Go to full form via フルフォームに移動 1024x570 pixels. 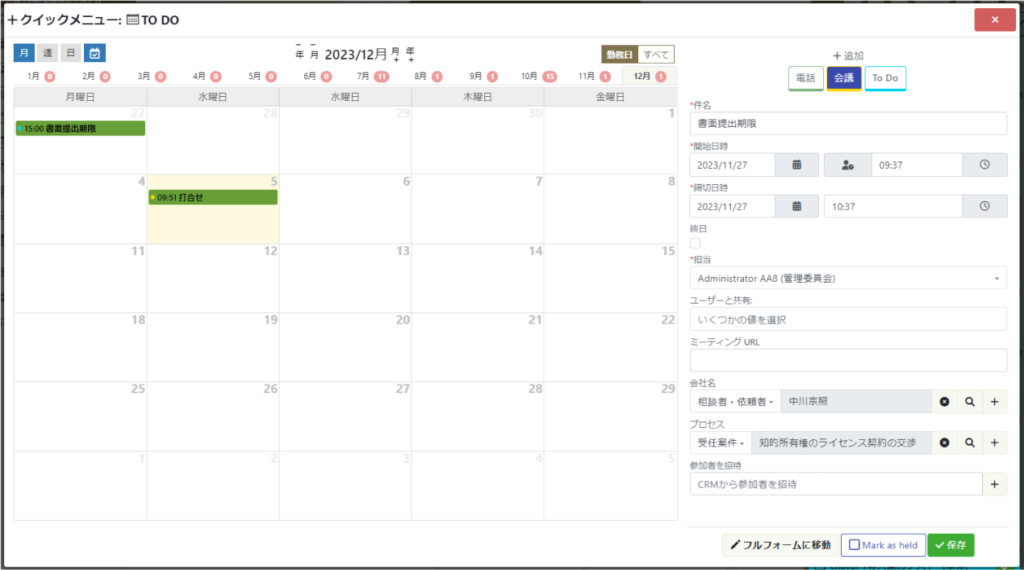[779, 545]
